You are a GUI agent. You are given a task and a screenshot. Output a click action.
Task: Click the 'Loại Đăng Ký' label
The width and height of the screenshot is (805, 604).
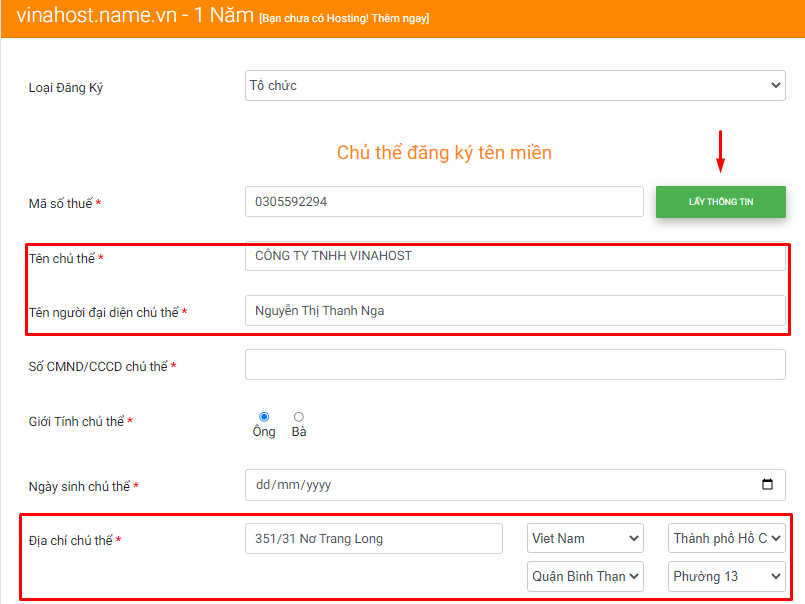pos(66,88)
